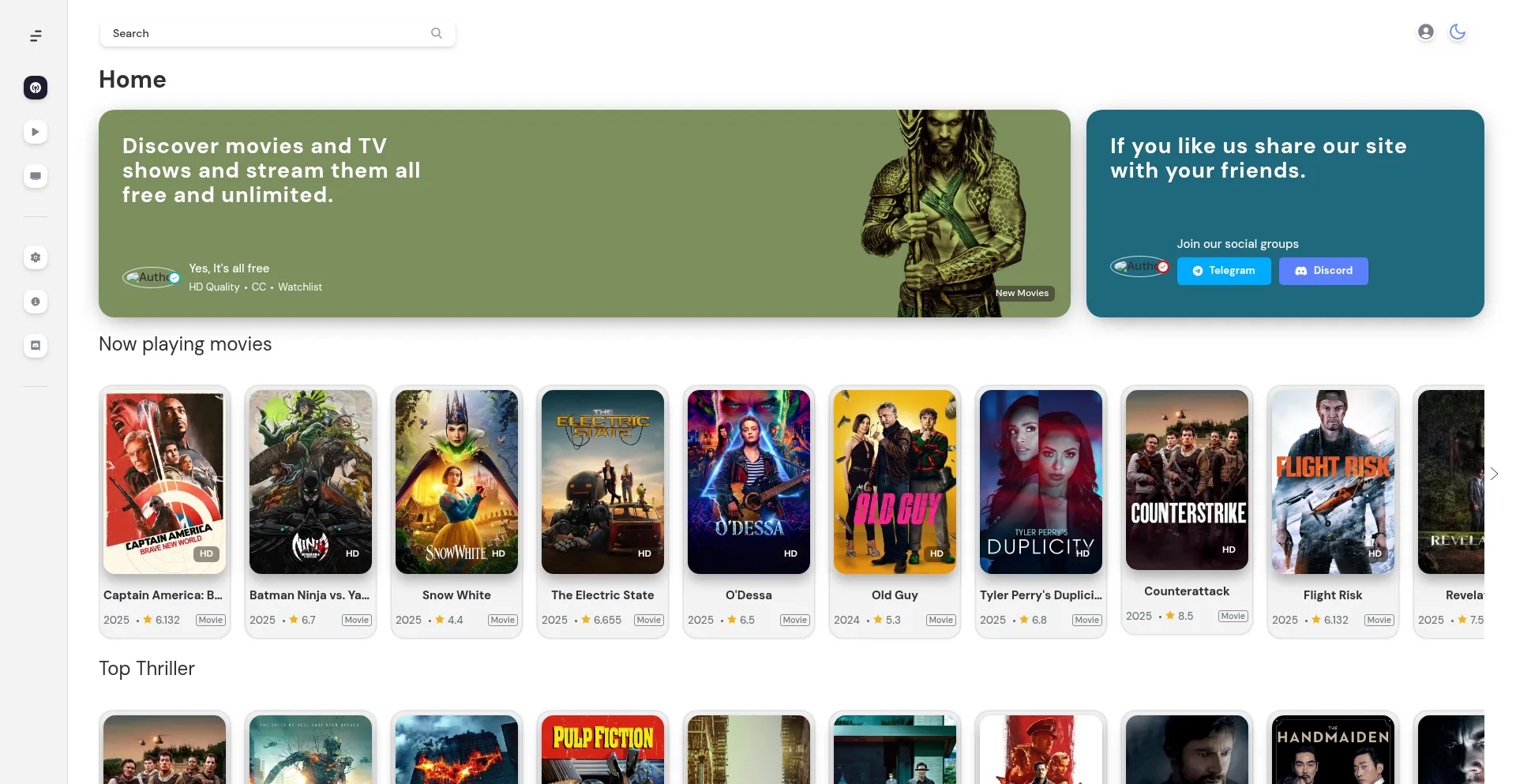Click author avatar in blue share banner
Image resolution: width=1516 pixels, height=784 pixels.
(x=1139, y=266)
